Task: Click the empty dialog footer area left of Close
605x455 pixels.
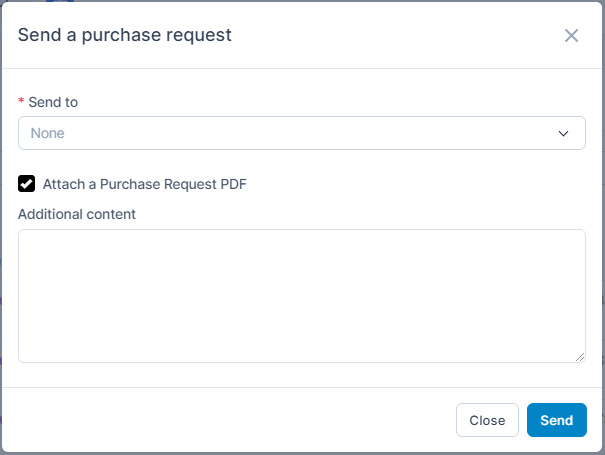Action: point(230,420)
